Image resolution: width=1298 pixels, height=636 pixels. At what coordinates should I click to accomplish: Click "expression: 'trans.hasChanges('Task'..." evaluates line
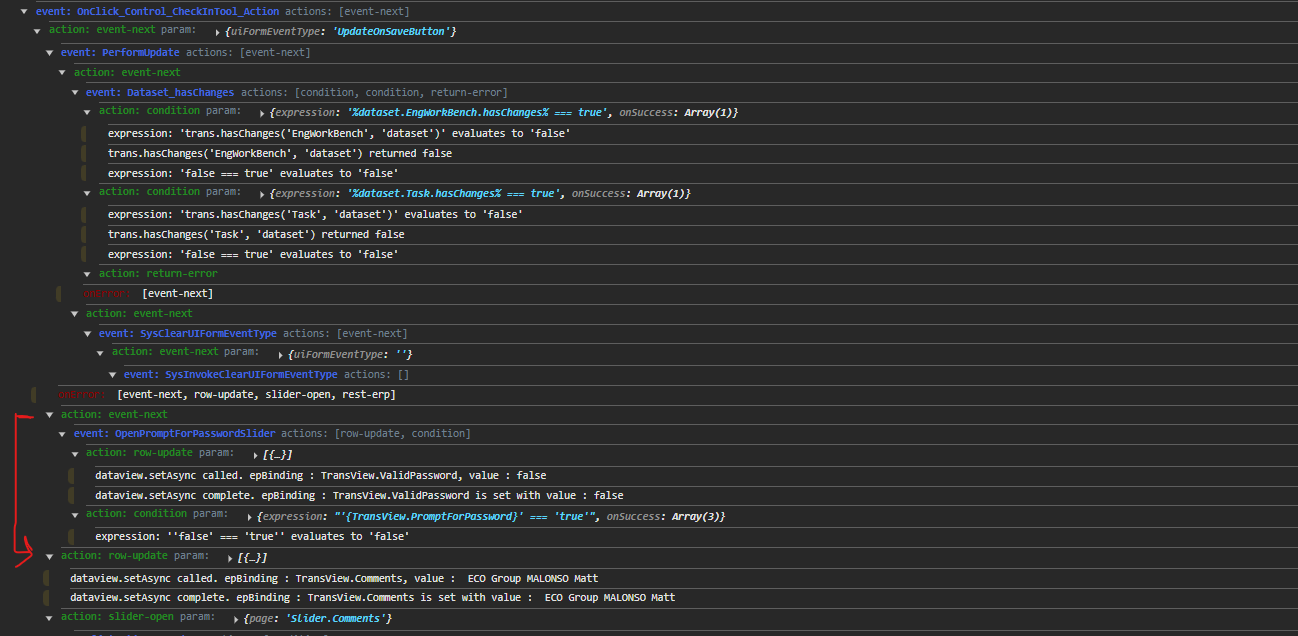point(315,214)
